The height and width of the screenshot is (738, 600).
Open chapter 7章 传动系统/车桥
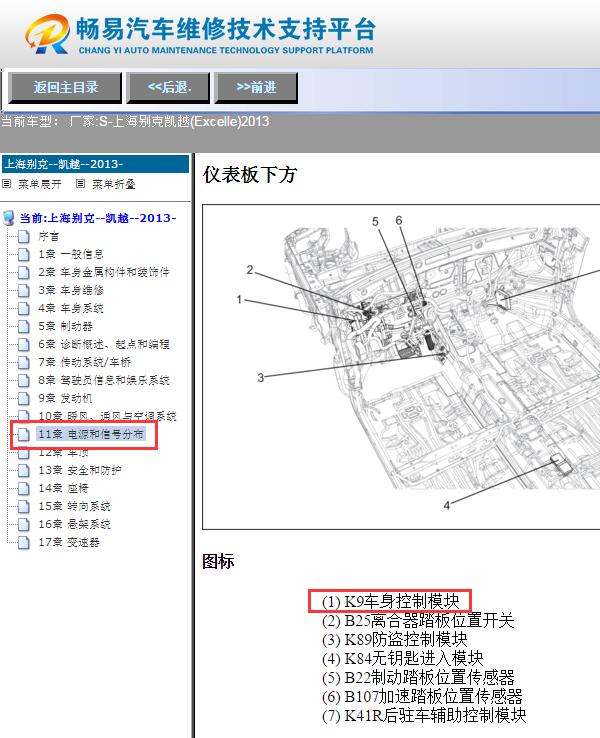(84, 362)
